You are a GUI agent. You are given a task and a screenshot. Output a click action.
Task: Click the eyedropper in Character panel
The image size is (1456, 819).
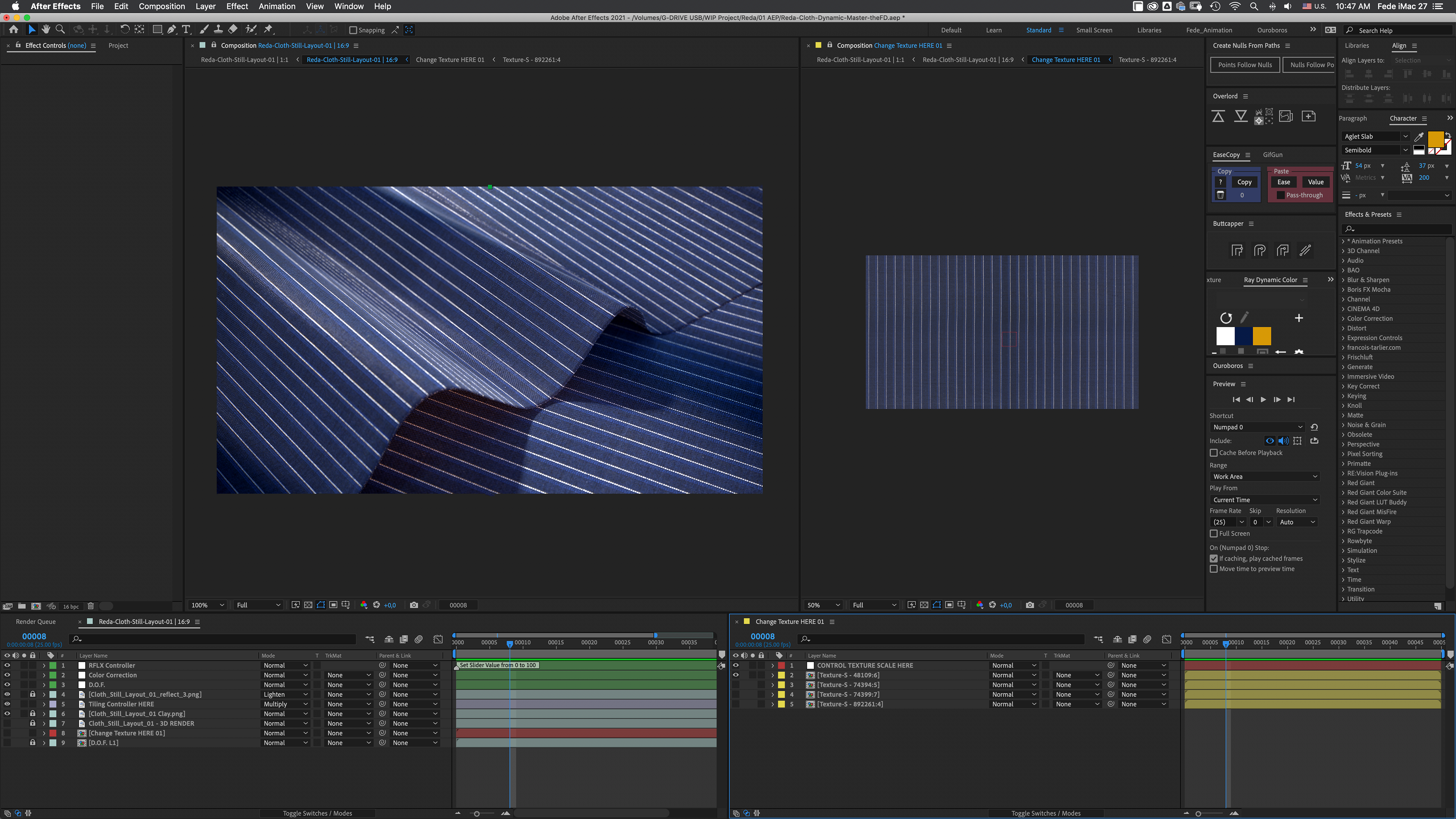click(x=1419, y=136)
